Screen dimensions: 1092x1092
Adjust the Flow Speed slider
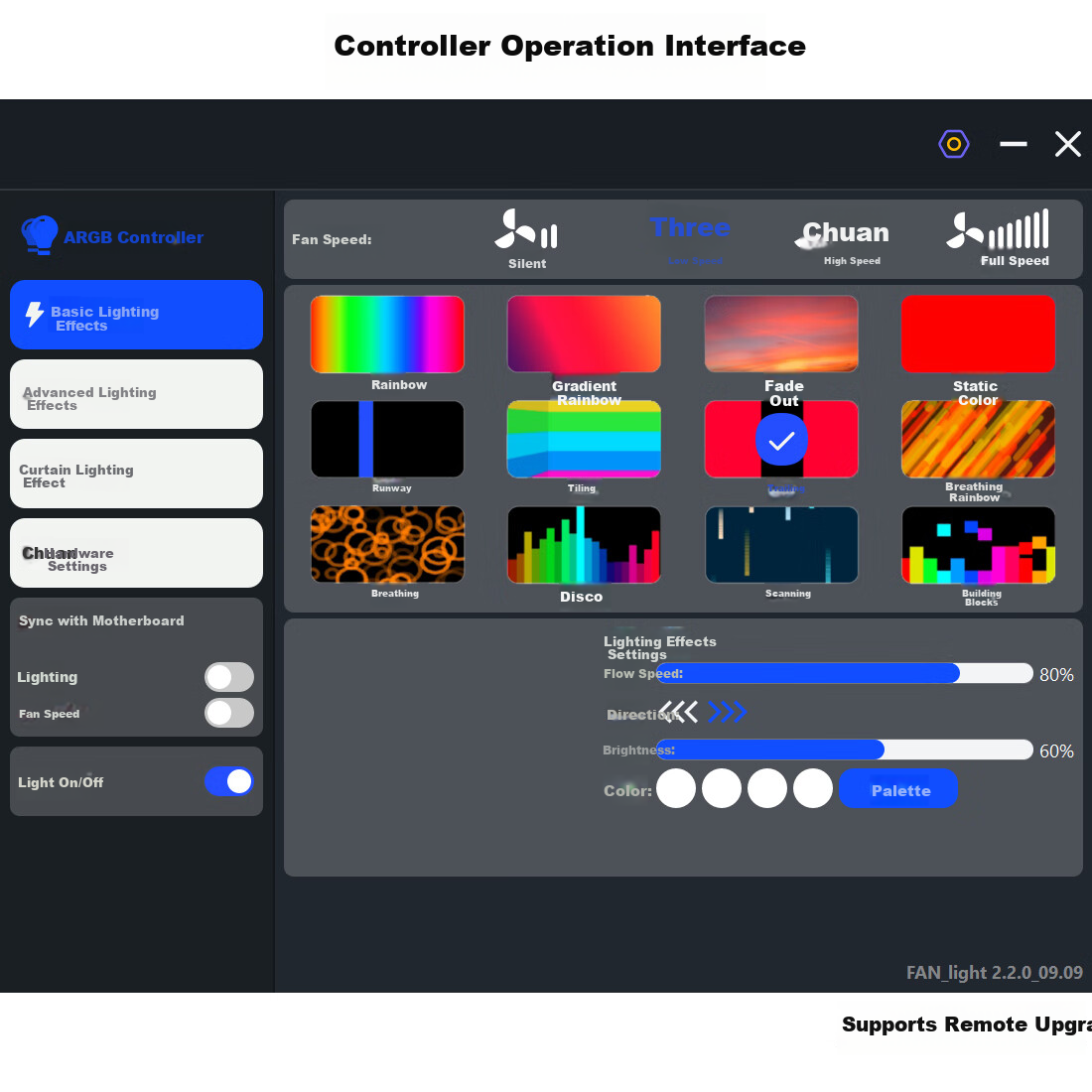tap(844, 673)
